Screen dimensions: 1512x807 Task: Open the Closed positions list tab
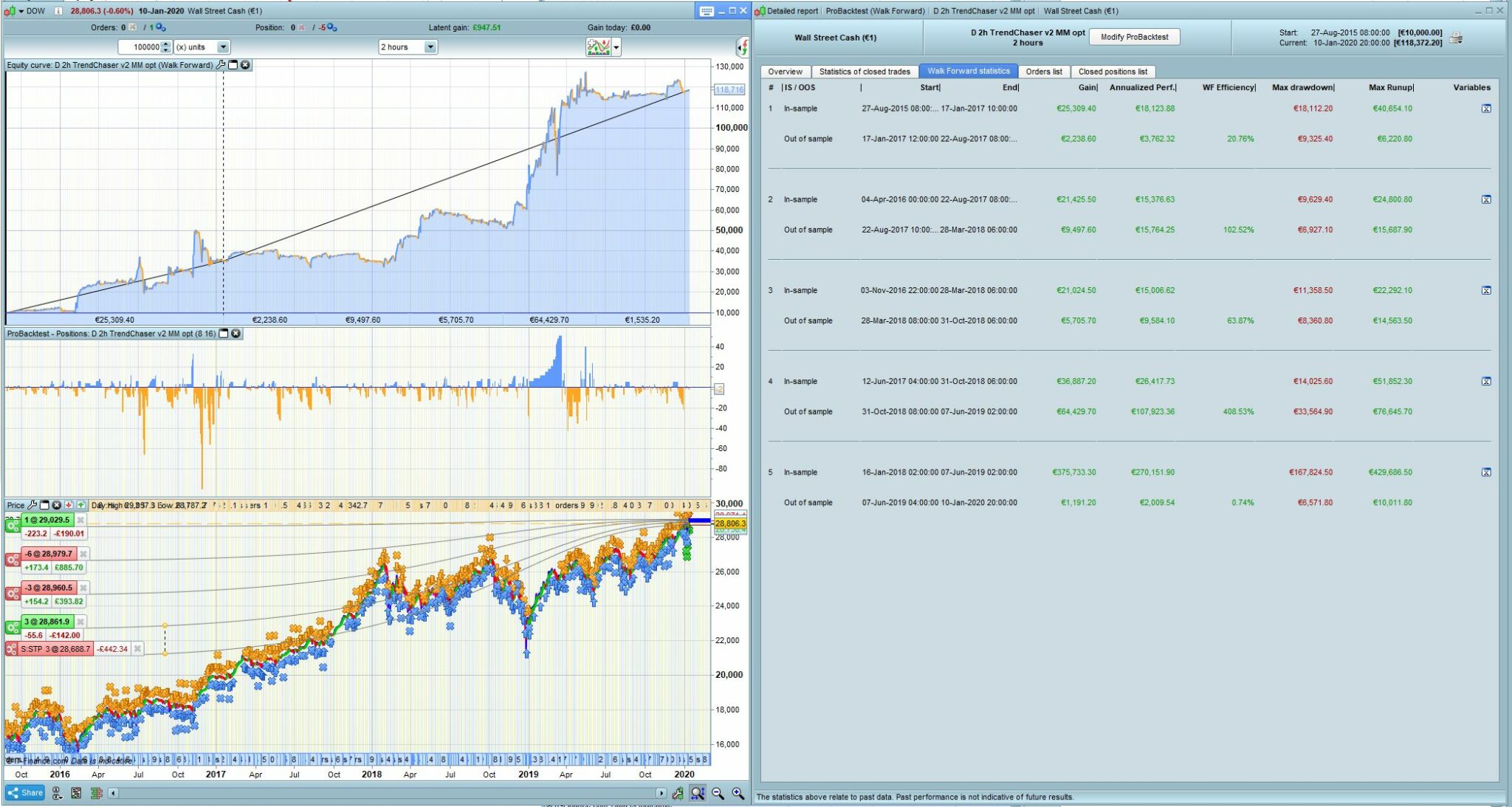[x=1113, y=72]
